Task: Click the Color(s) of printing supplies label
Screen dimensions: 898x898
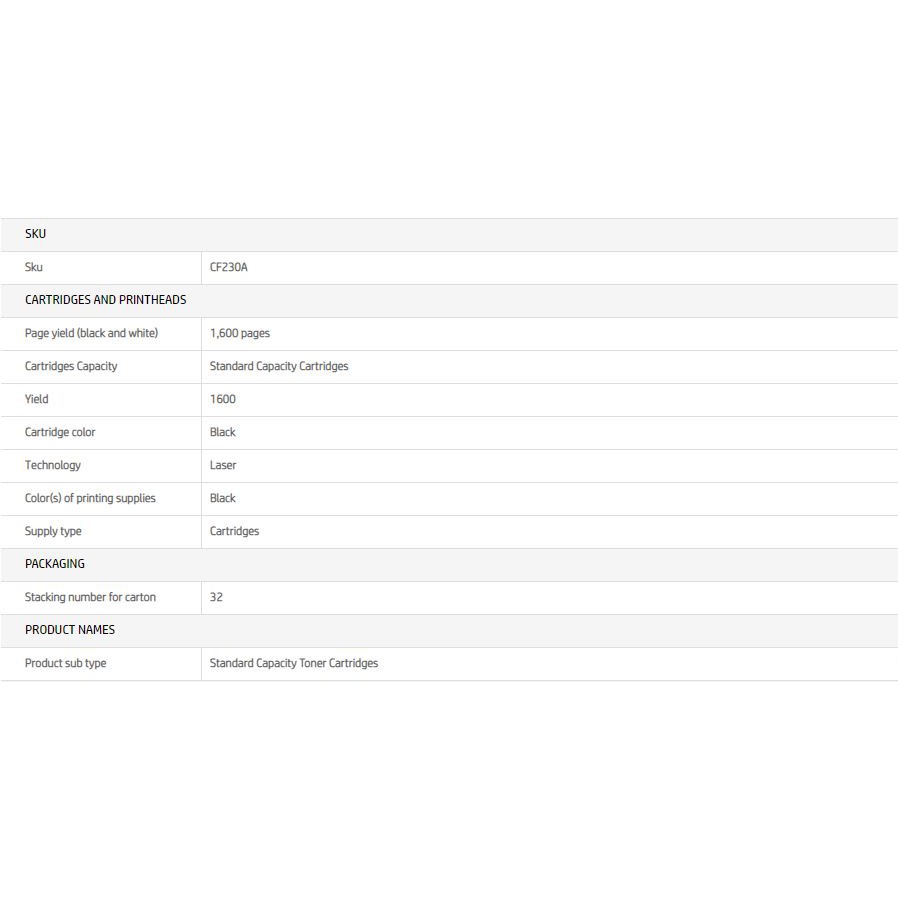Action: (x=90, y=498)
